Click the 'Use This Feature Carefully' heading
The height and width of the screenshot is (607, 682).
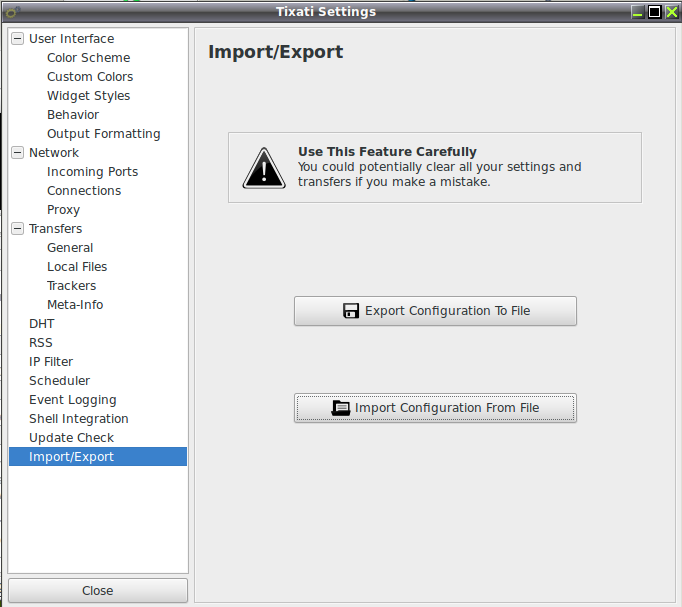[387, 151]
